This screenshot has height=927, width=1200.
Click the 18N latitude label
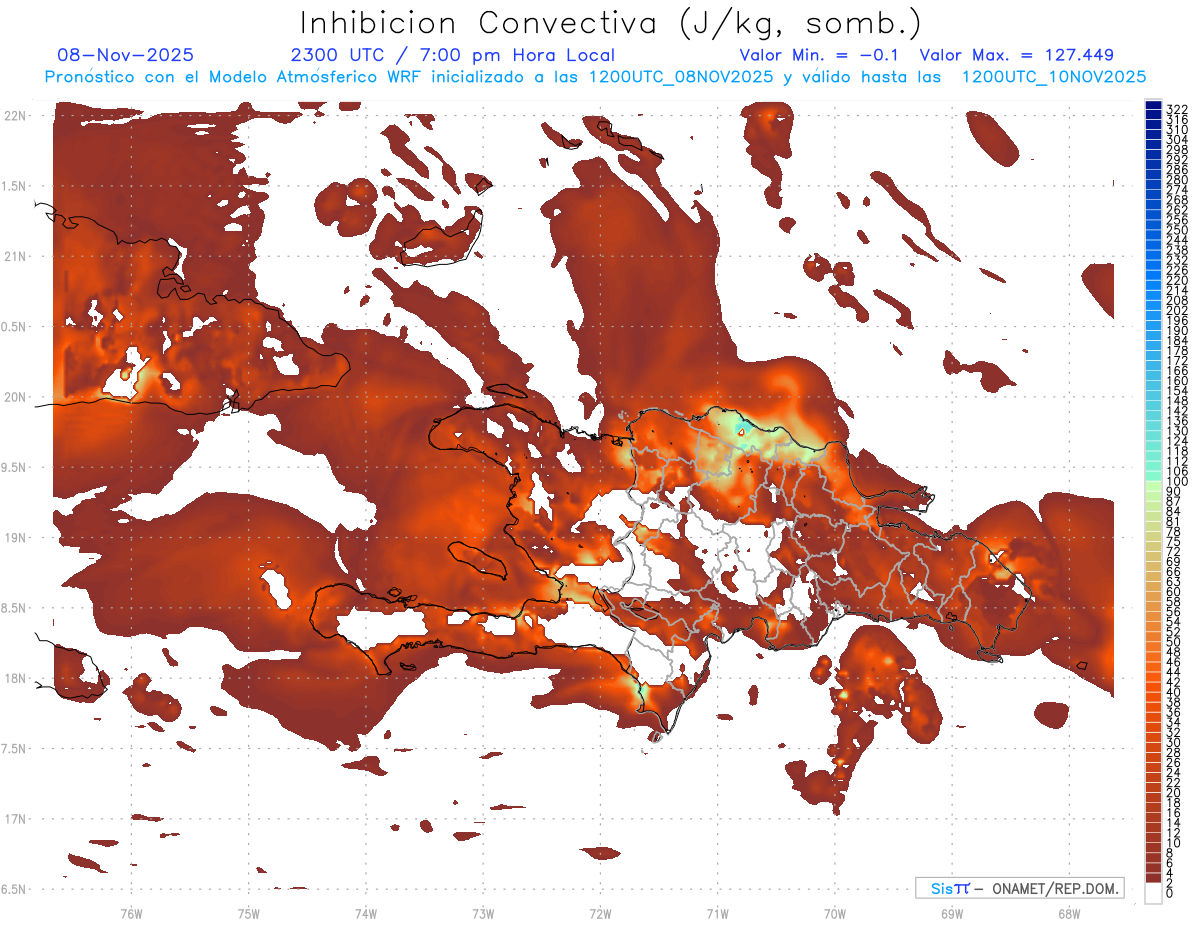pos(15,678)
